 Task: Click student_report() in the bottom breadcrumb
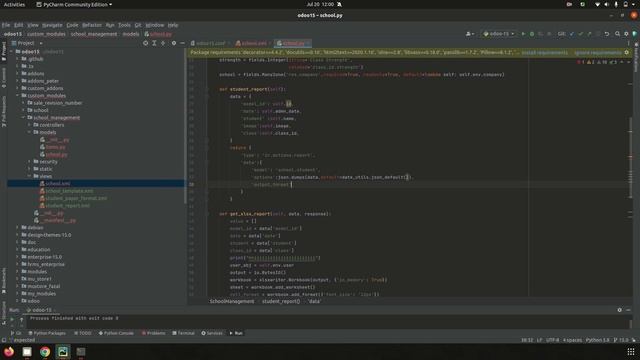pyautogui.click(x=280, y=301)
